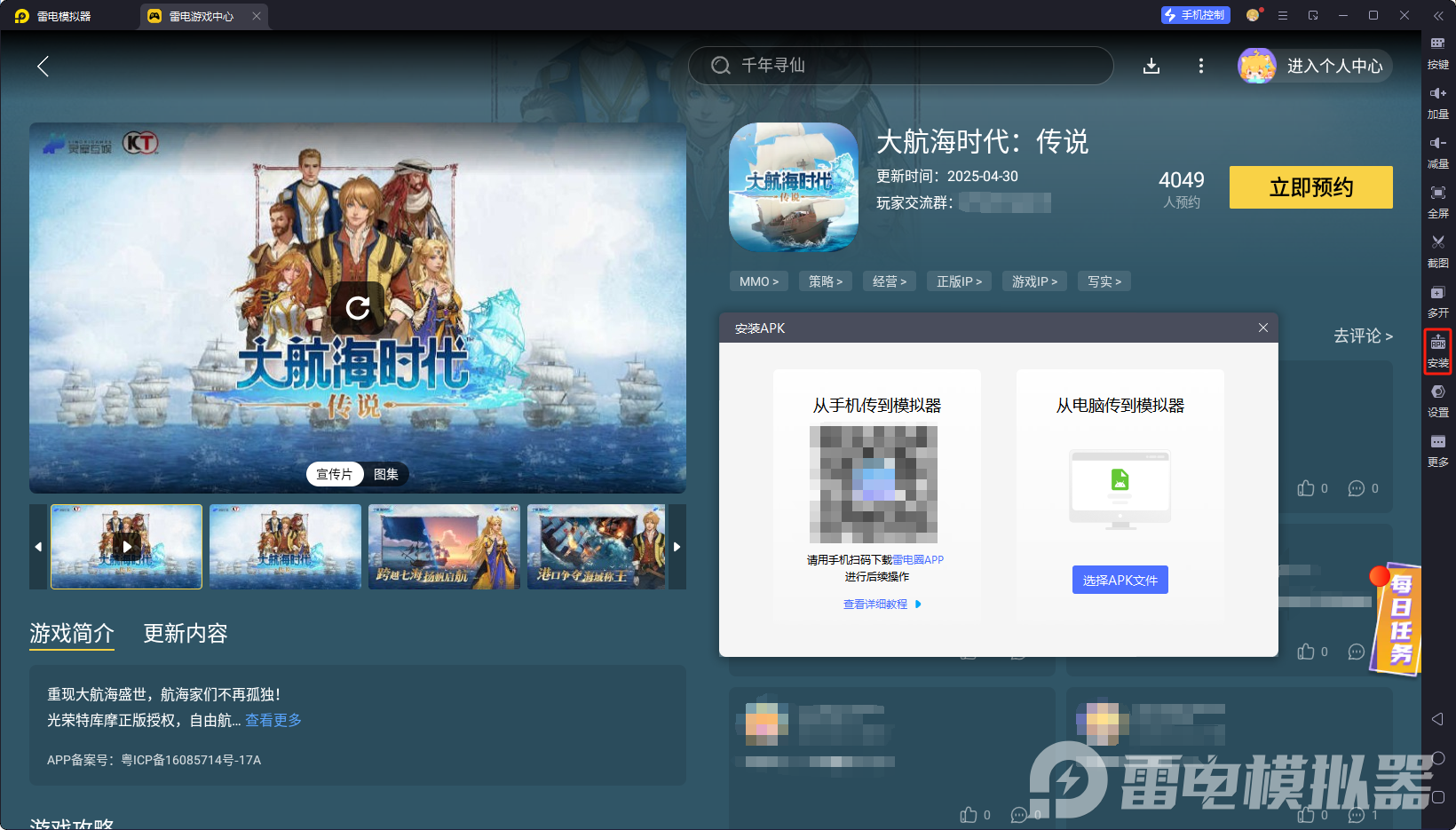1456x830 pixels.
Task: Select the 图集 gallery tab
Action: click(x=386, y=474)
